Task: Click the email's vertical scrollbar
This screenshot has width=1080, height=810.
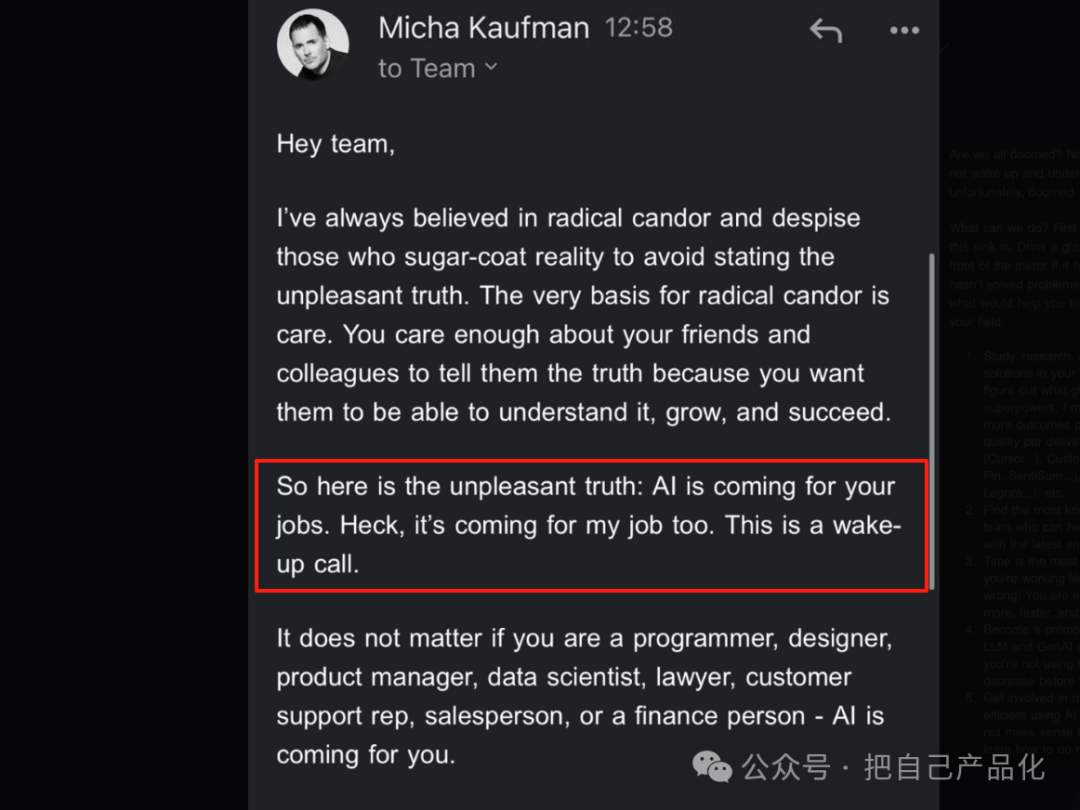Action: pyautogui.click(x=932, y=422)
